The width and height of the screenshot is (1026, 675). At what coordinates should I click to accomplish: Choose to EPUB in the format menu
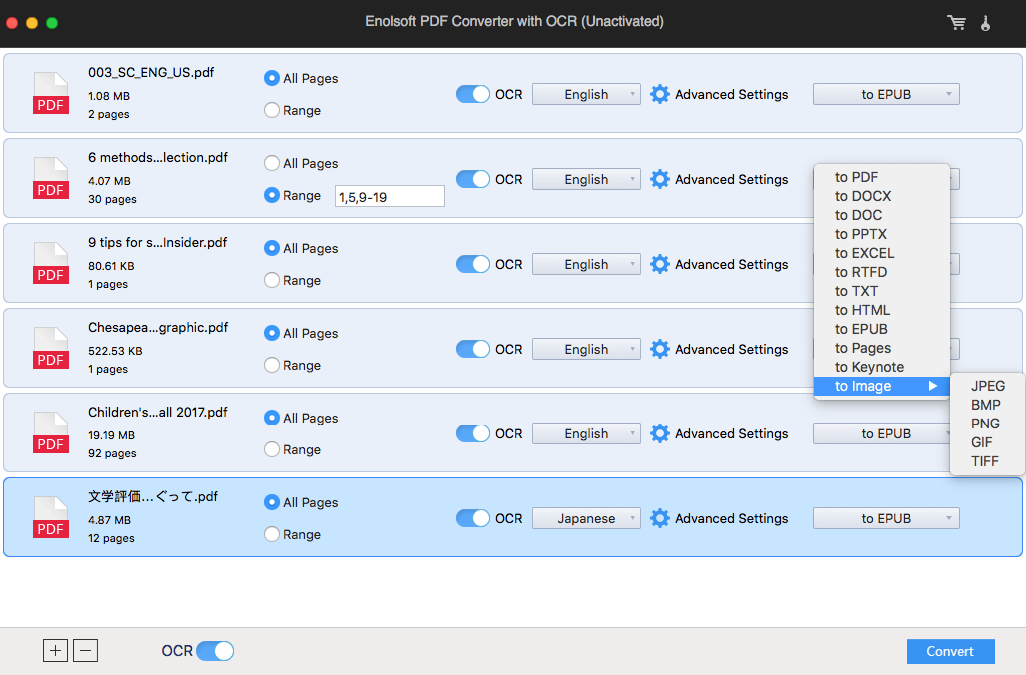[881, 329]
